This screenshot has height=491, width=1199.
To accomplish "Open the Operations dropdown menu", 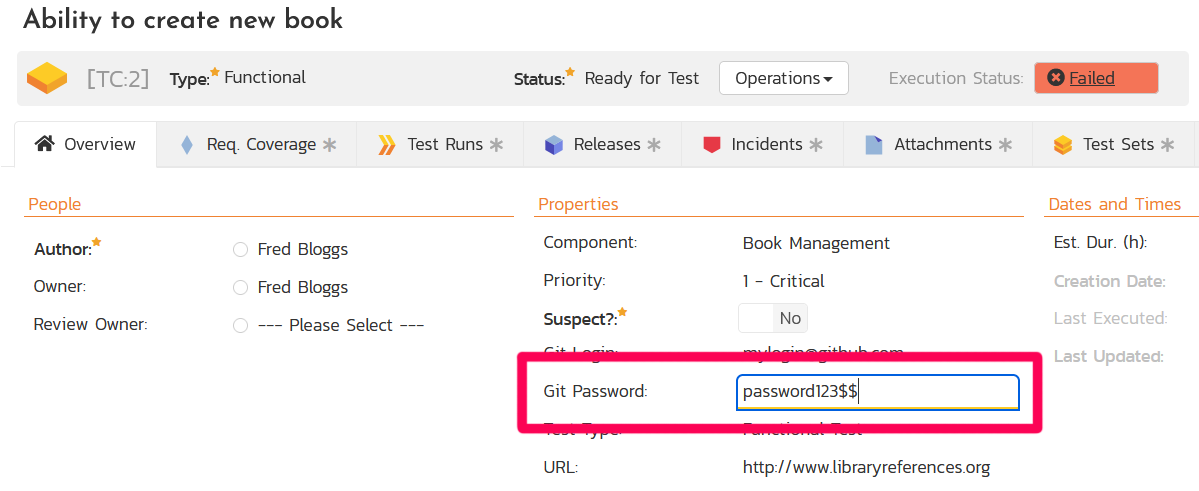I will tap(783, 78).
